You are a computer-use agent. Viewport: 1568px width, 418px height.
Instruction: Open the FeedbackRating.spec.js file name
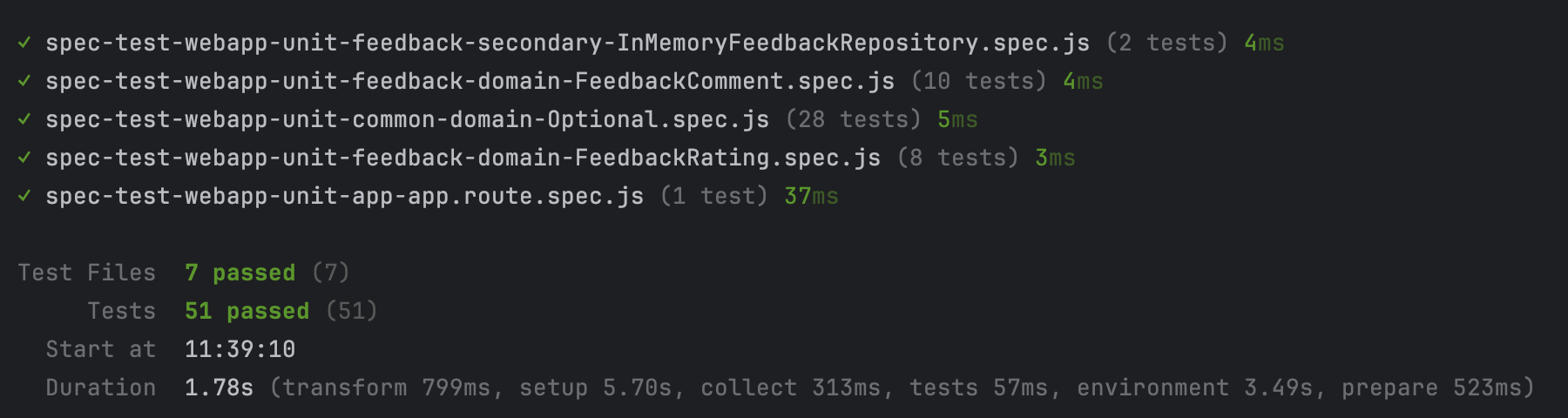click(463, 158)
